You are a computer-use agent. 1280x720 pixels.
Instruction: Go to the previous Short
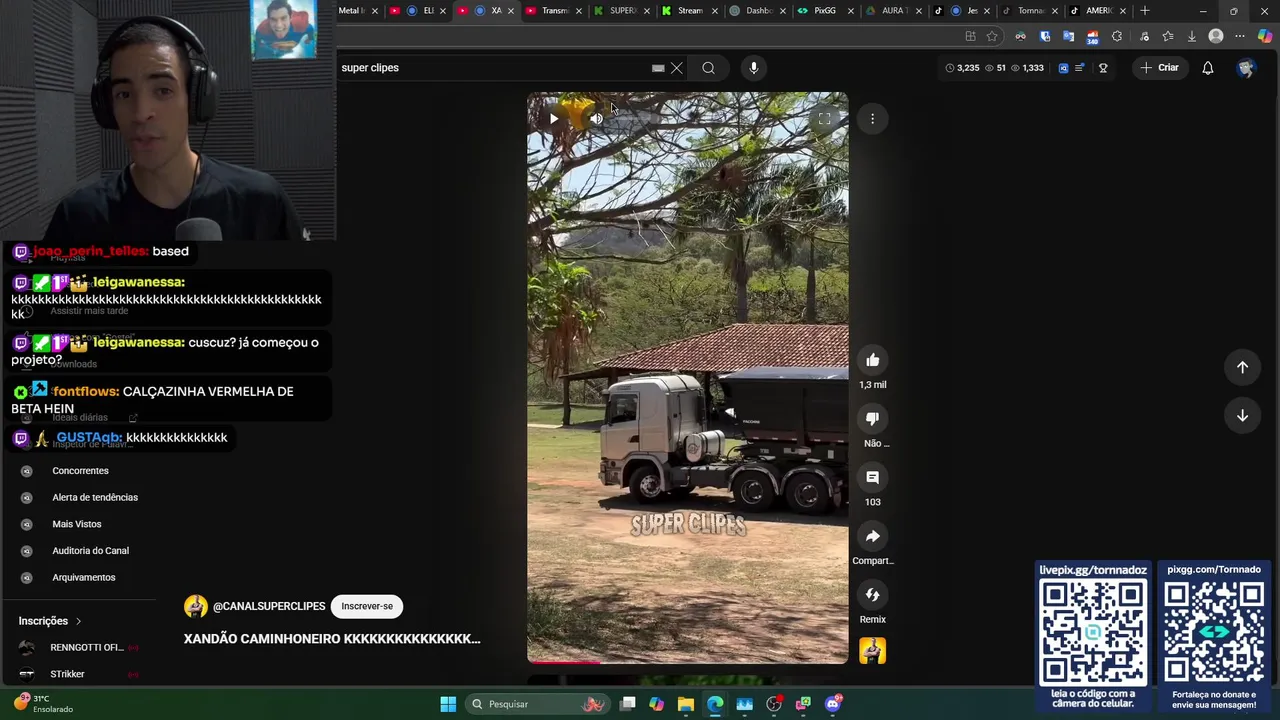1242,367
